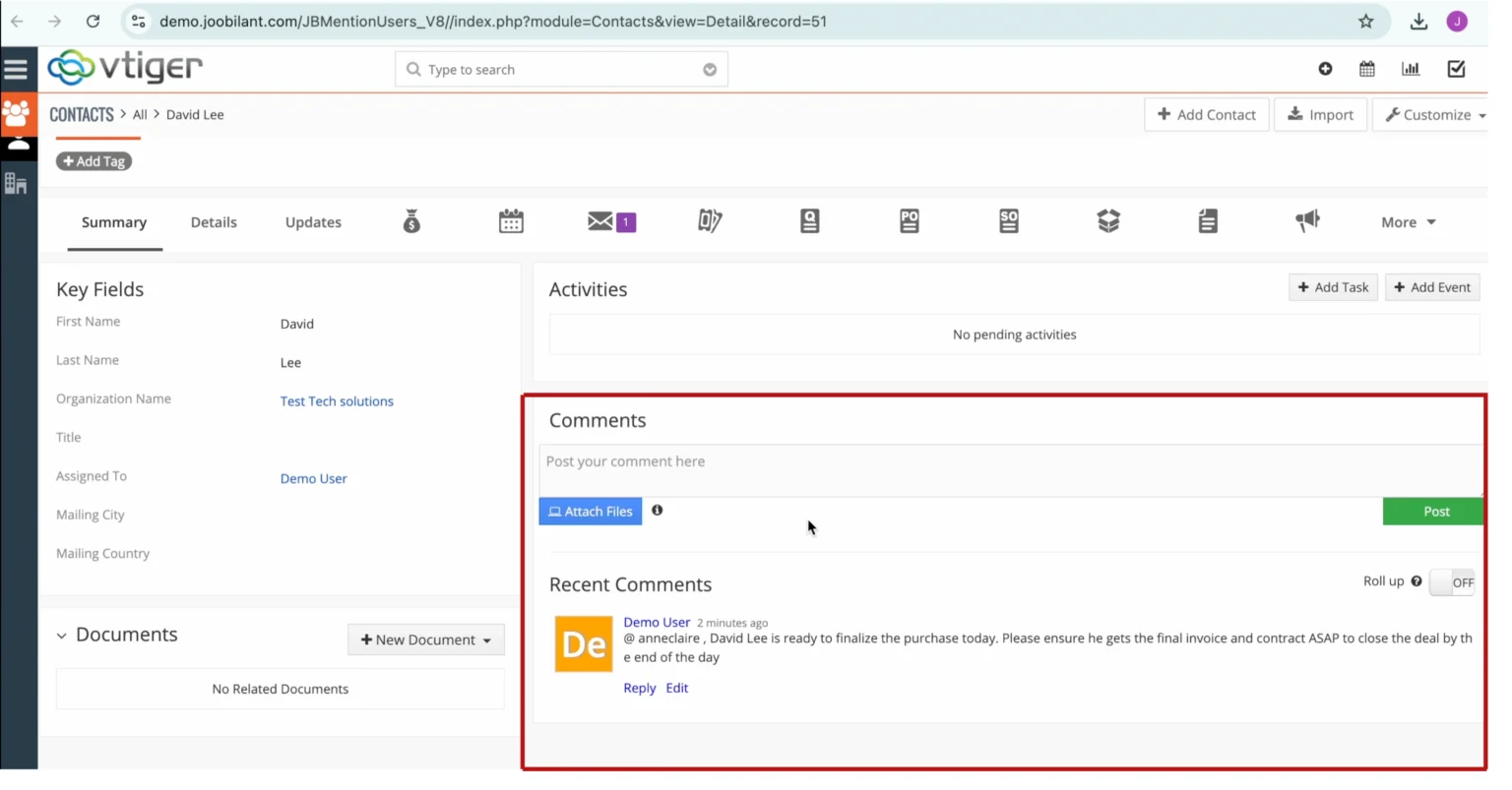
Task: Open the Purchase Orders (PO) tab
Action: tap(909, 221)
